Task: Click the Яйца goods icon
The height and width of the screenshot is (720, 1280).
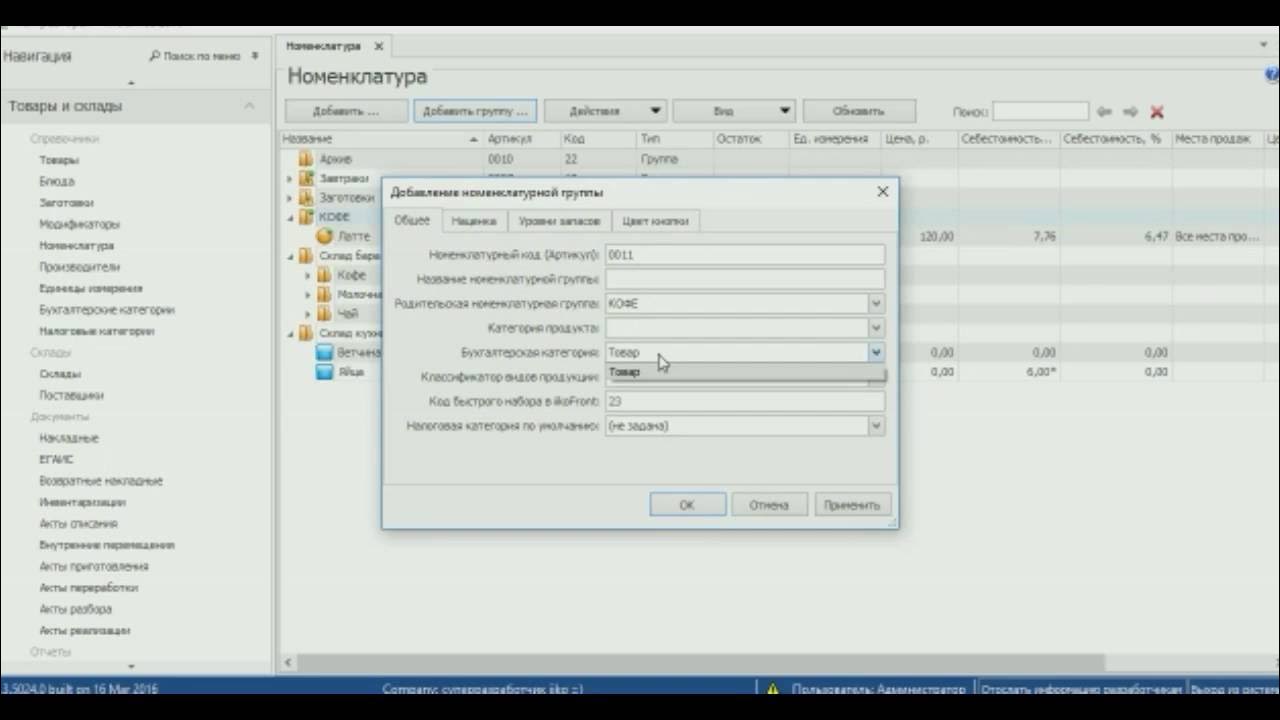Action: point(324,372)
